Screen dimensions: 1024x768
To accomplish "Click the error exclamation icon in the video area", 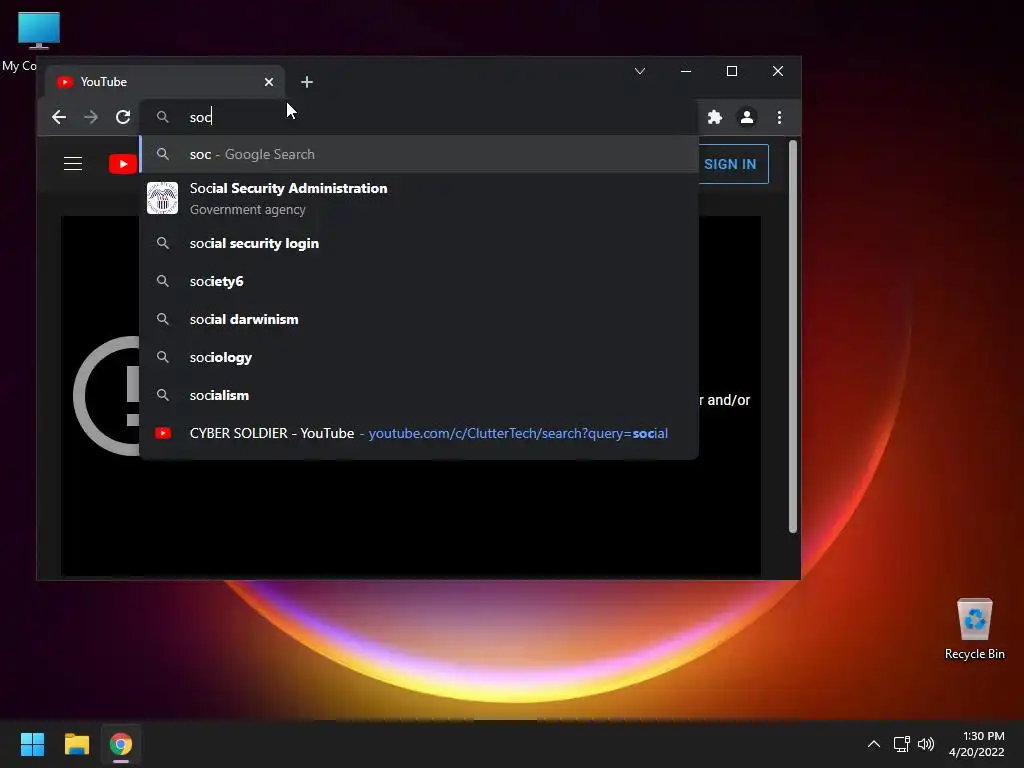I will point(108,395).
